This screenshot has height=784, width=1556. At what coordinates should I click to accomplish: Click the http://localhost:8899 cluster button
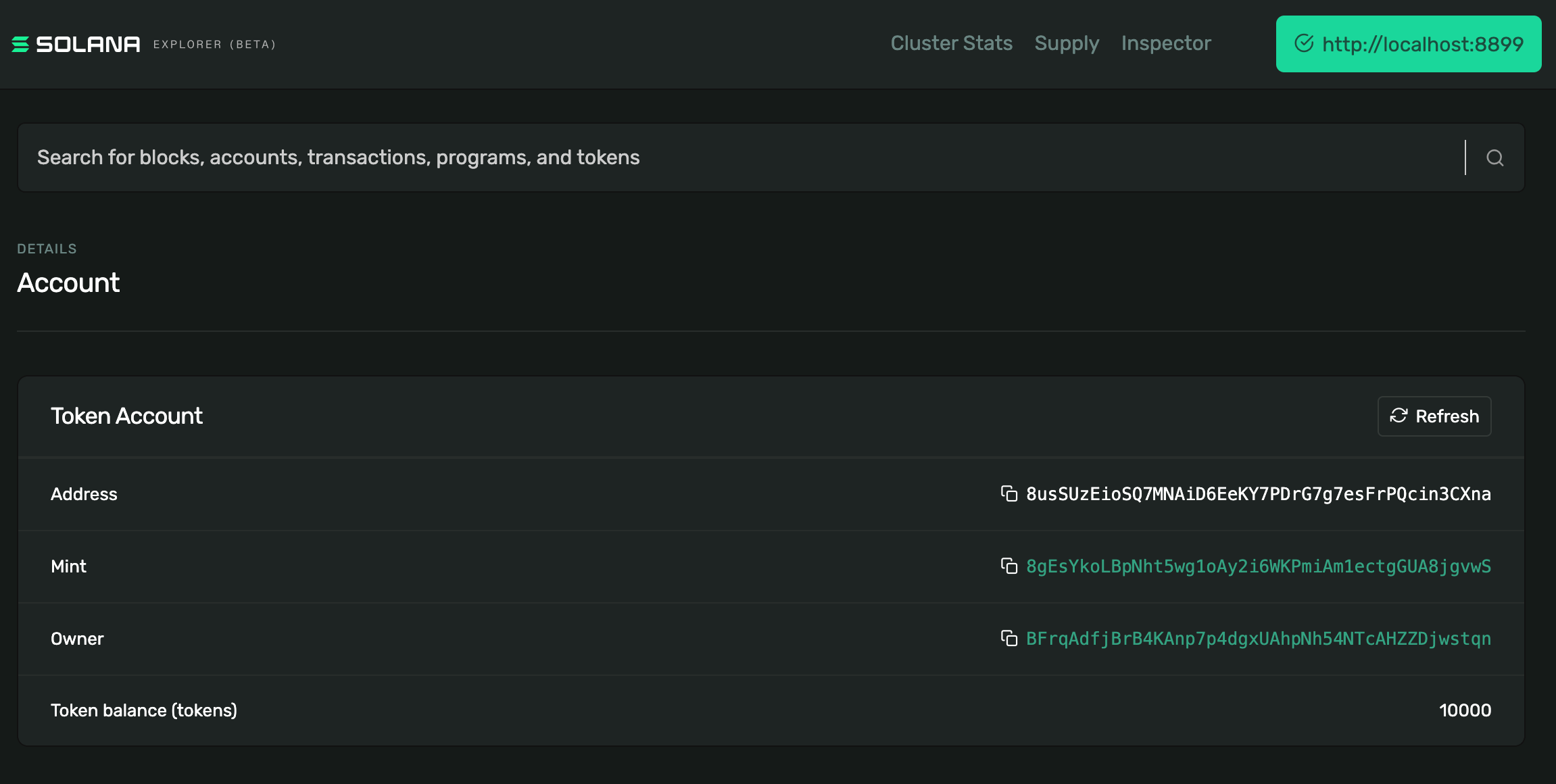point(1408,44)
